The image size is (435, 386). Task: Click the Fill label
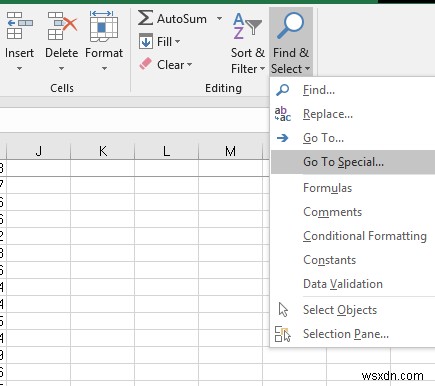point(164,42)
